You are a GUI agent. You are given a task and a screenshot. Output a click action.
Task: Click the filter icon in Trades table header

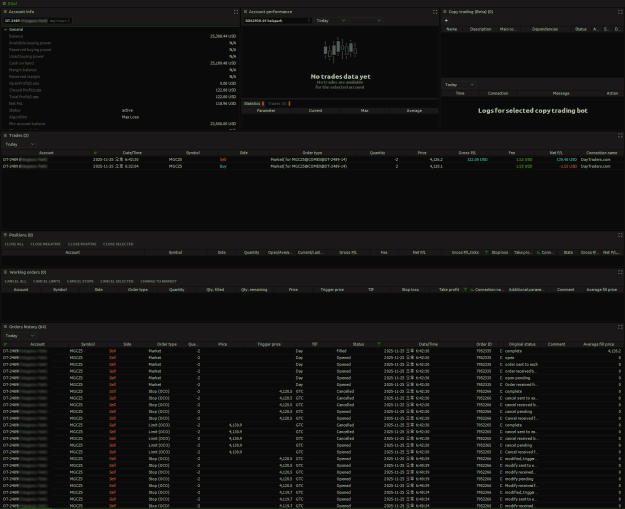(95, 153)
